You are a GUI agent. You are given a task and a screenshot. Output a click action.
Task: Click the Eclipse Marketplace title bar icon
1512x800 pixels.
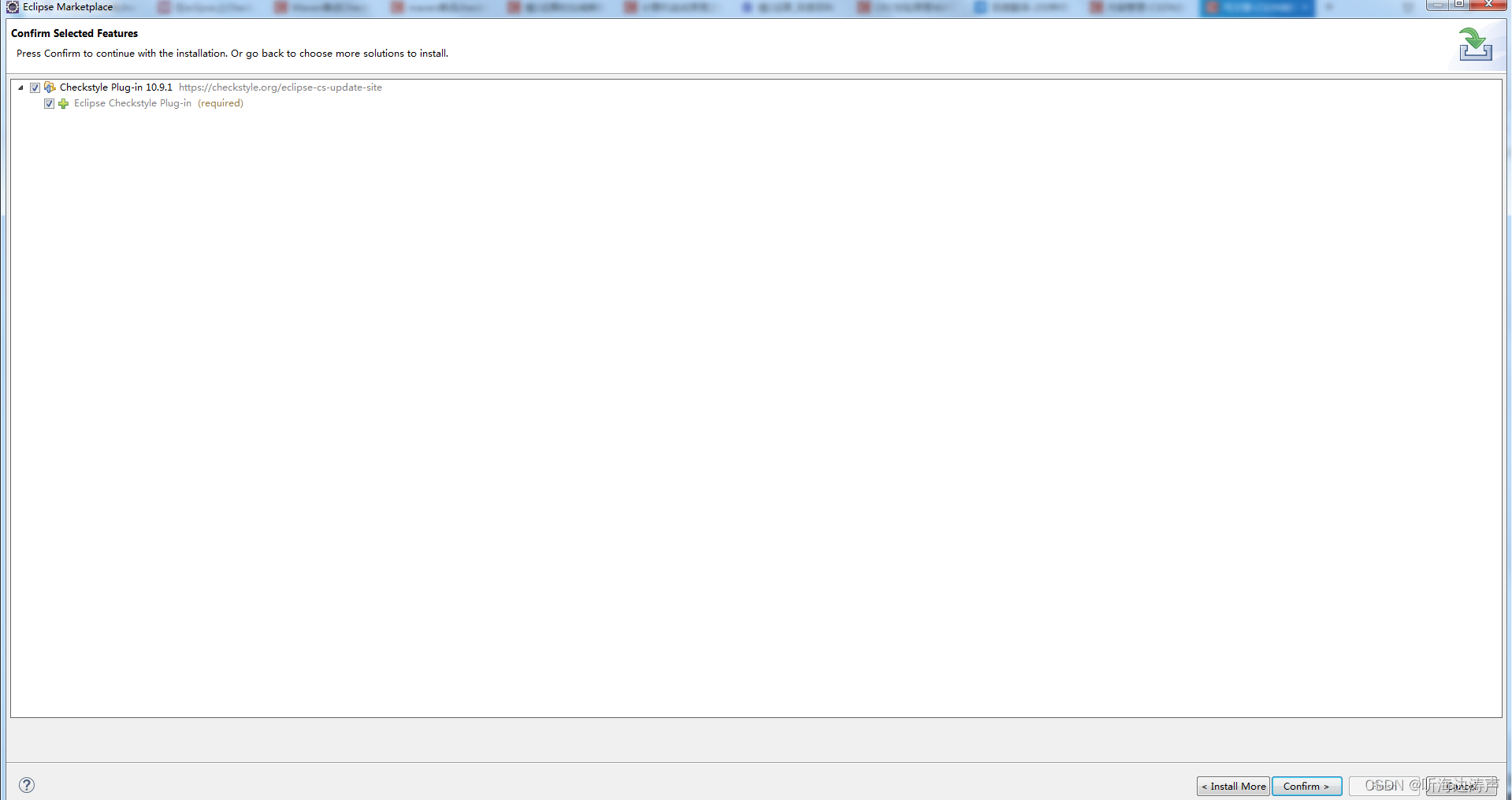pos(13,7)
